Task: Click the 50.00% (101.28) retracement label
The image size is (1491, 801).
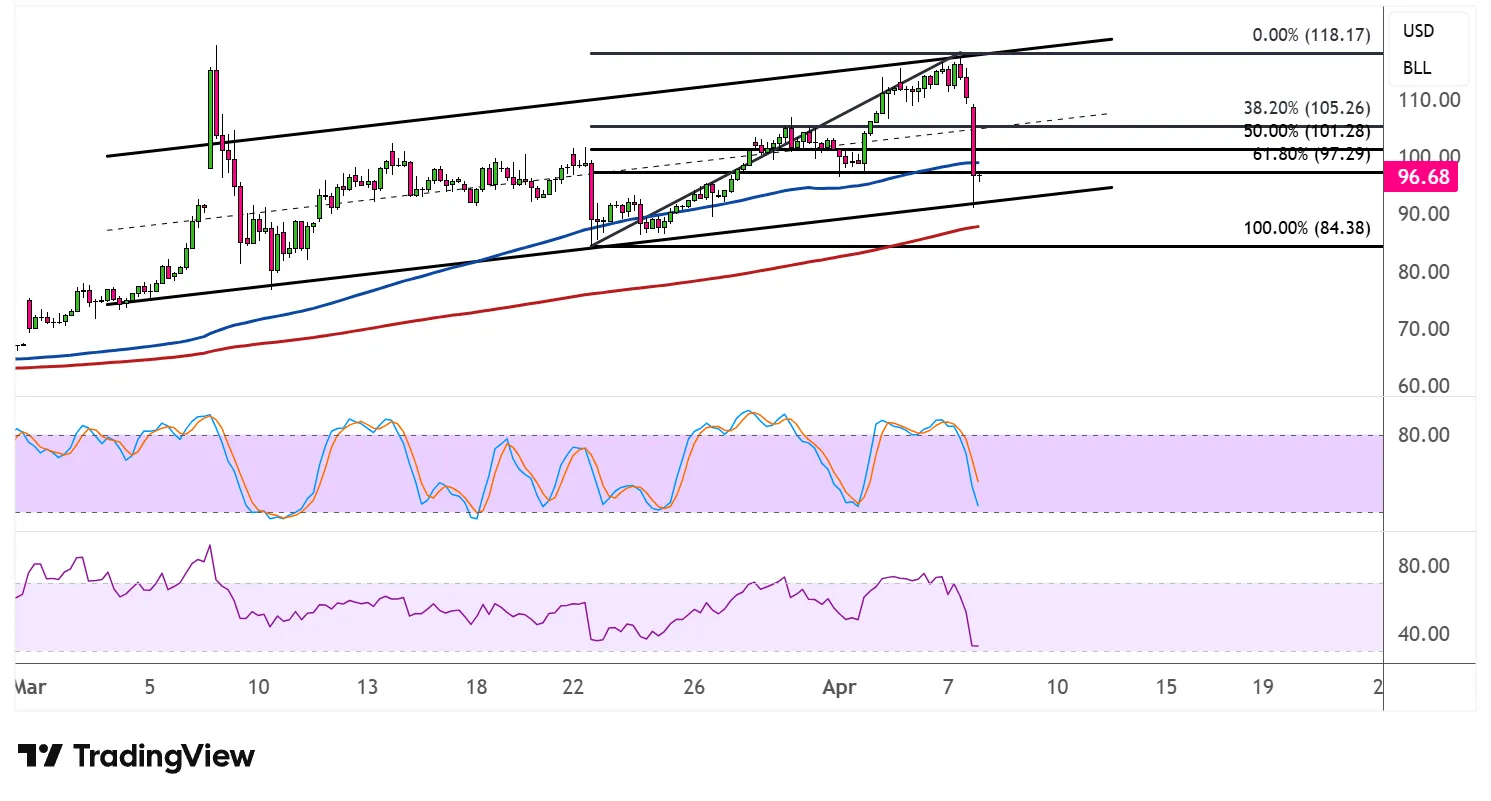Action: click(1306, 131)
